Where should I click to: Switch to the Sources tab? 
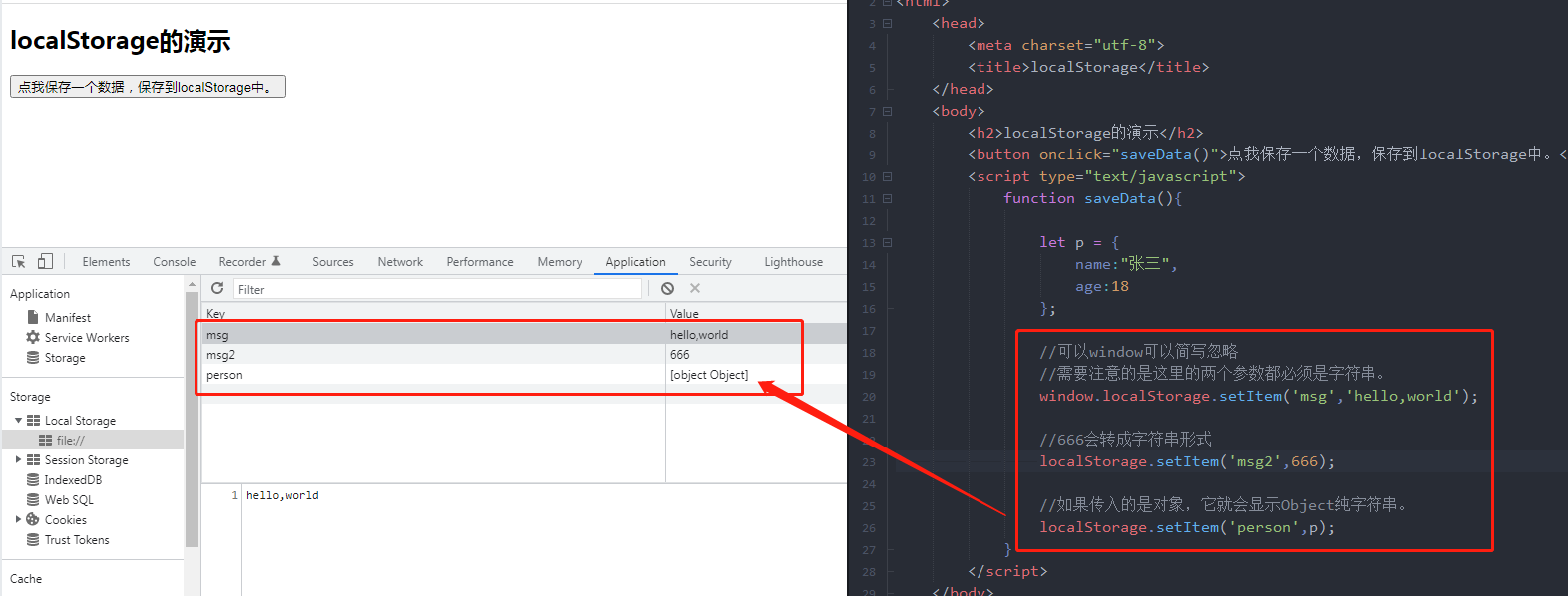pyautogui.click(x=333, y=262)
